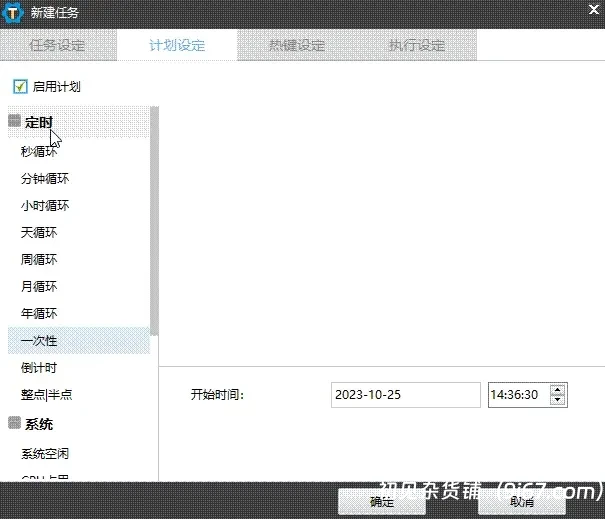Image resolution: width=605 pixels, height=519 pixels.
Task: Collapse the 定时 group
Action: (x=14, y=121)
